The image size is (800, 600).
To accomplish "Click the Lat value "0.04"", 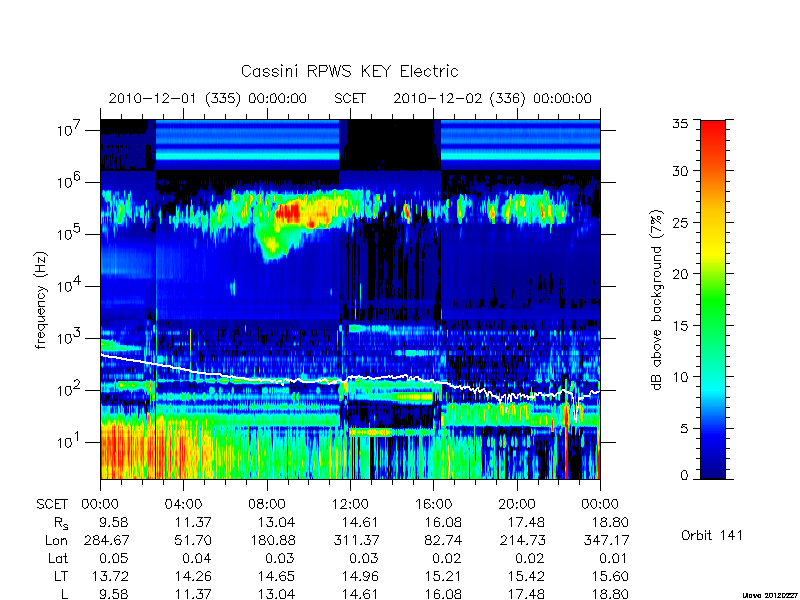I will [197, 558].
